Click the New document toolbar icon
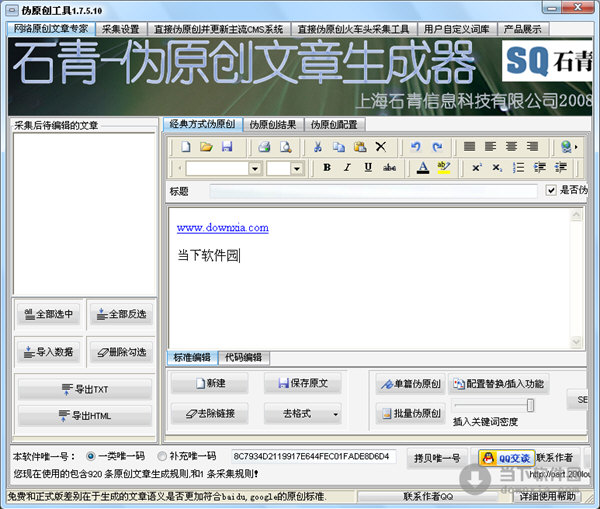The image size is (600, 509). 186,147
